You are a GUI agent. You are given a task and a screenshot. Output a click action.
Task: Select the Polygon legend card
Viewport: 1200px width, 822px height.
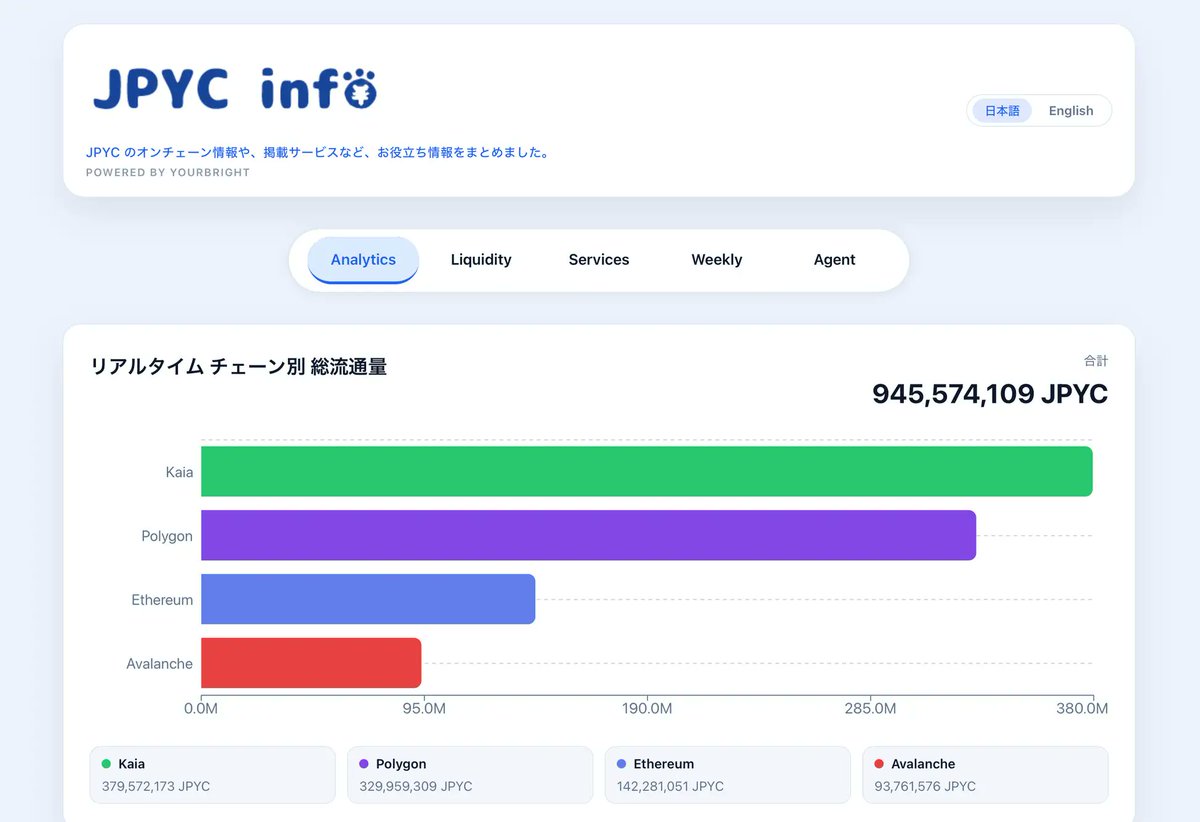470,775
